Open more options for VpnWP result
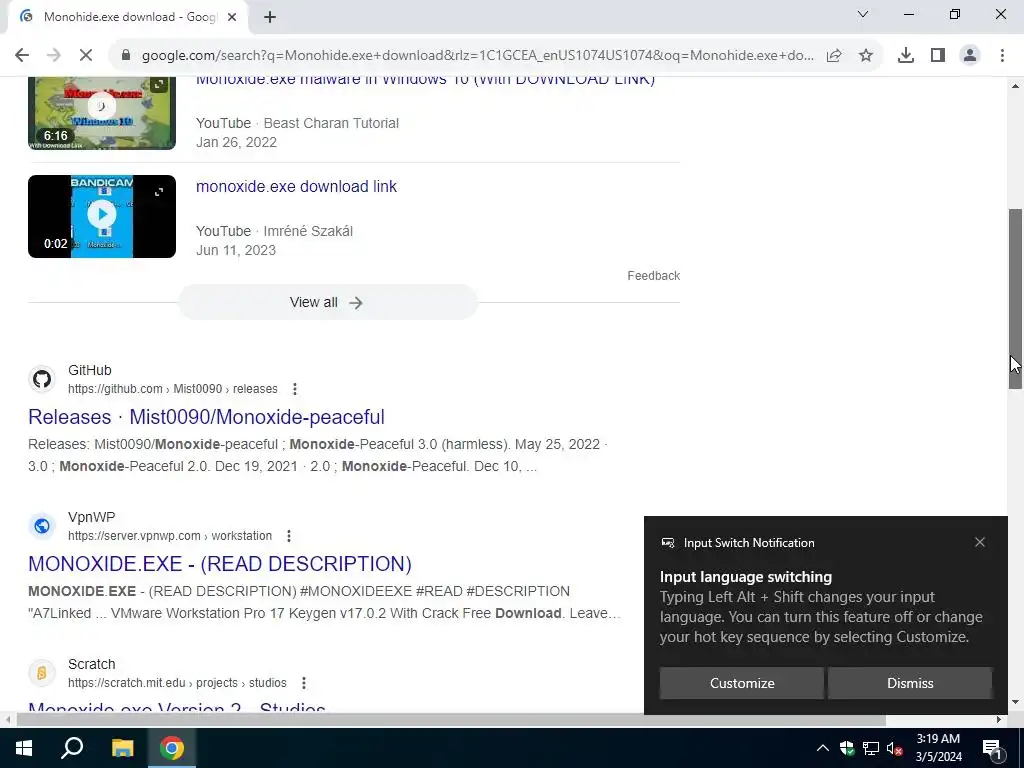 tap(289, 536)
